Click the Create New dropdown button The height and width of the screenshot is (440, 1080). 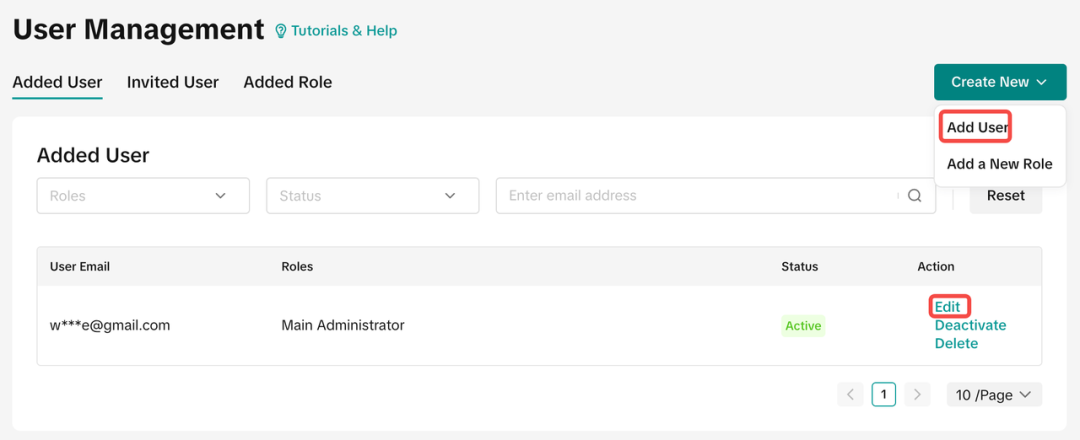coord(999,82)
